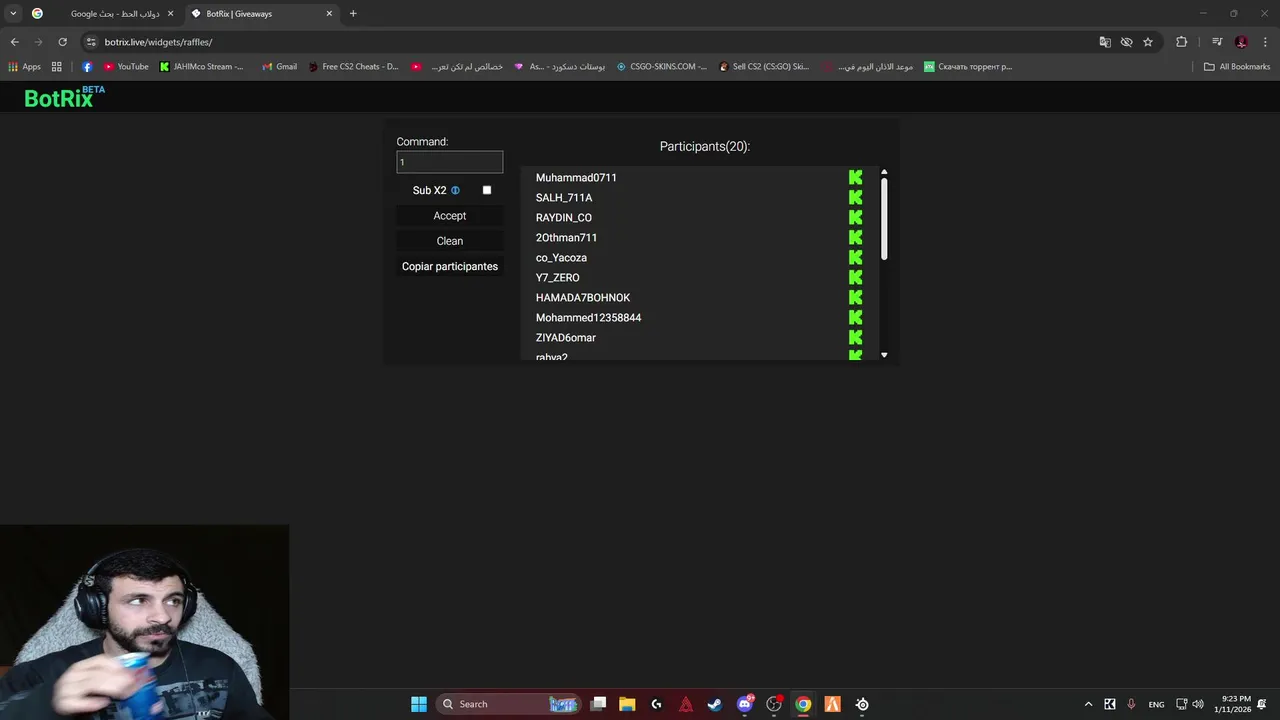Show hidden system tray icons chevron
Image resolution: width=1280 pixels, height=720 pixels.
[x=1088, y=704]
